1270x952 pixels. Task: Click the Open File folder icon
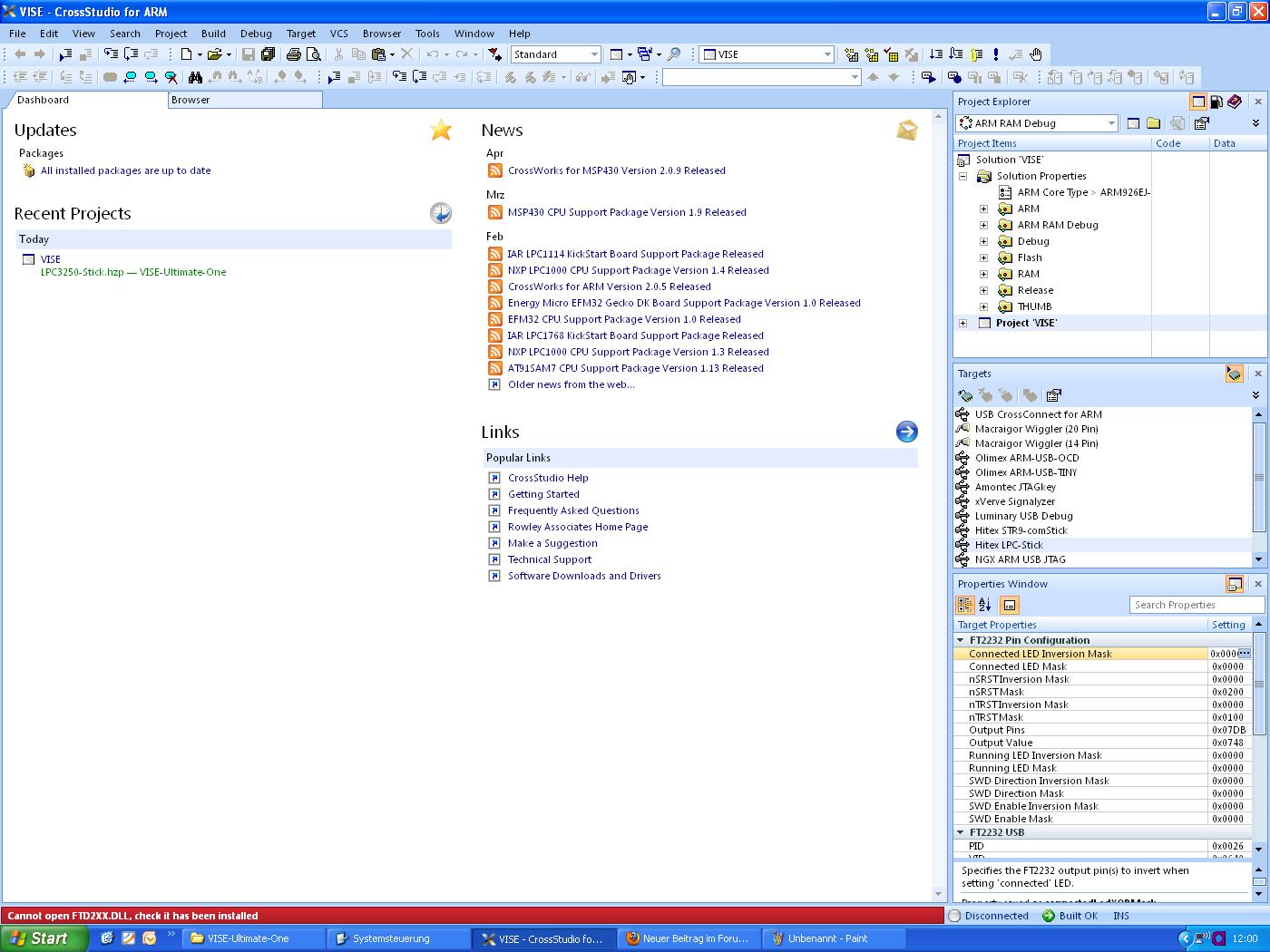pyautogui.click(x=214, y=54)
